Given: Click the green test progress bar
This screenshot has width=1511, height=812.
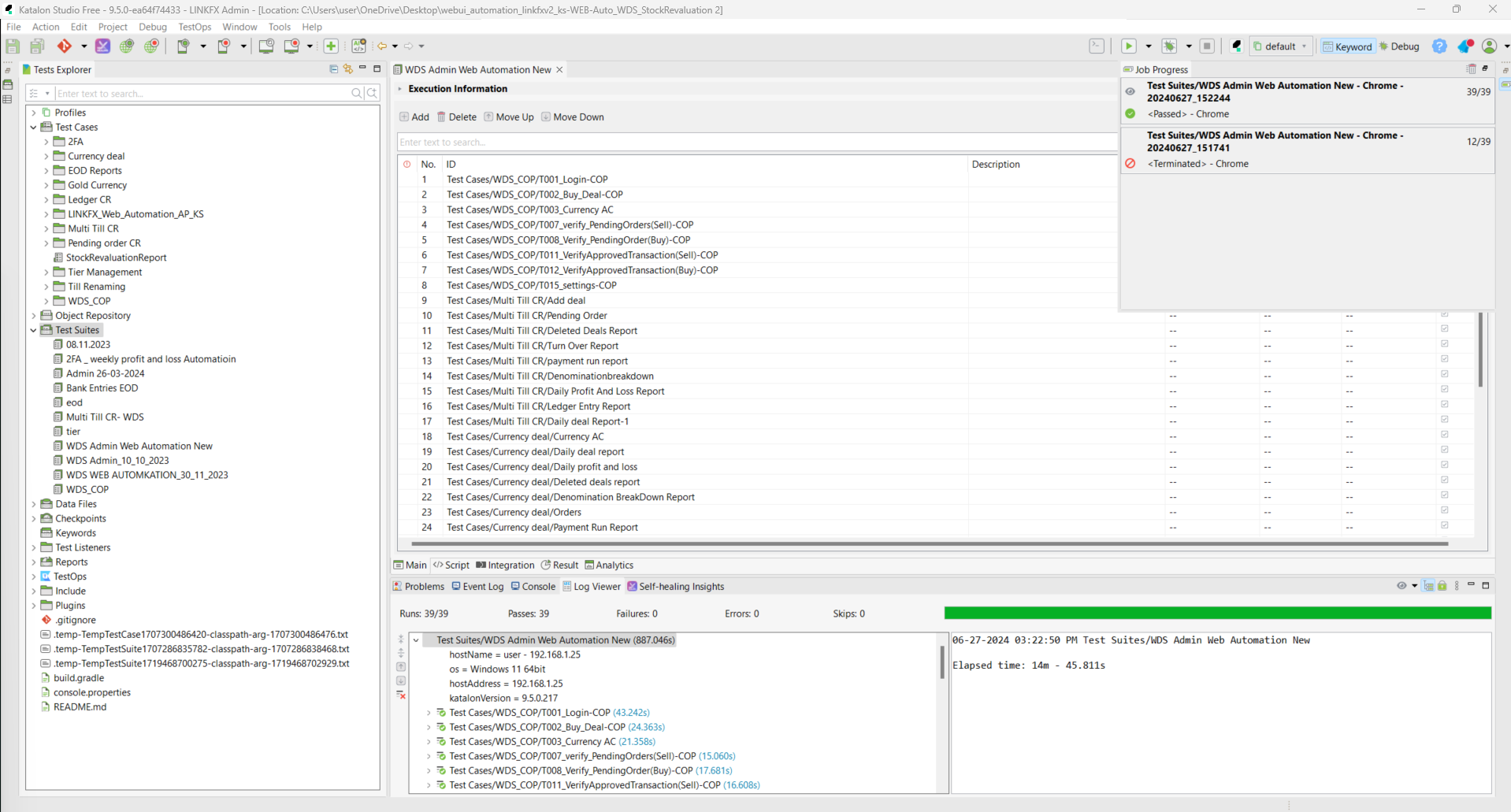Looking at the screenshot, I should click(1217, 614).
